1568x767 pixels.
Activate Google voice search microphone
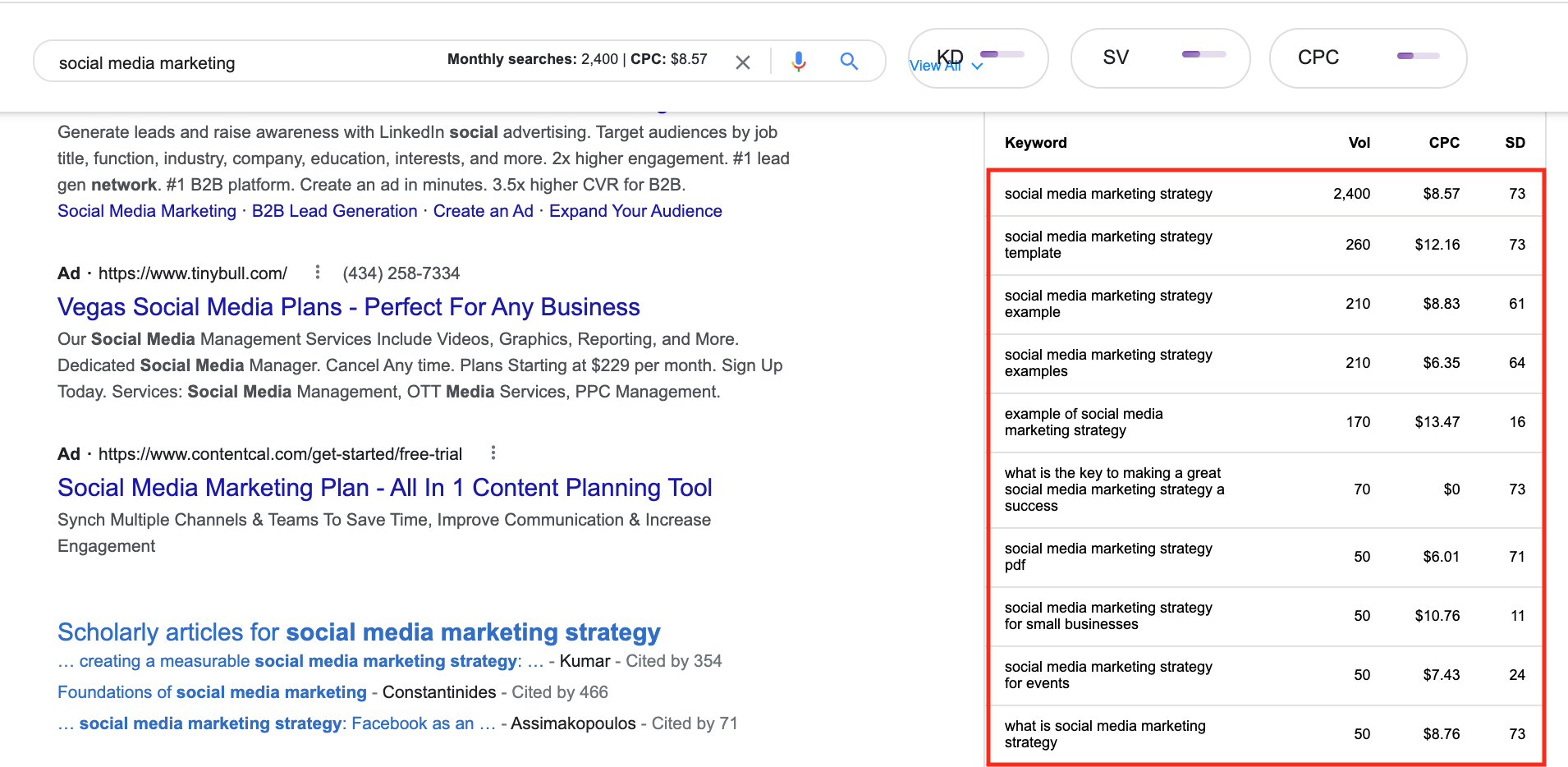tap(799, 61)
